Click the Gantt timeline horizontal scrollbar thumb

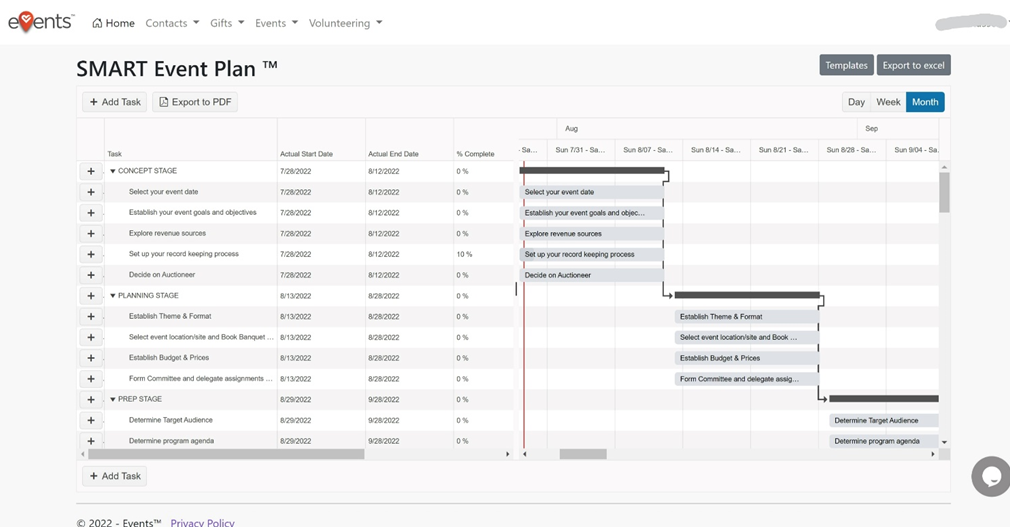(x=583, y=454)
